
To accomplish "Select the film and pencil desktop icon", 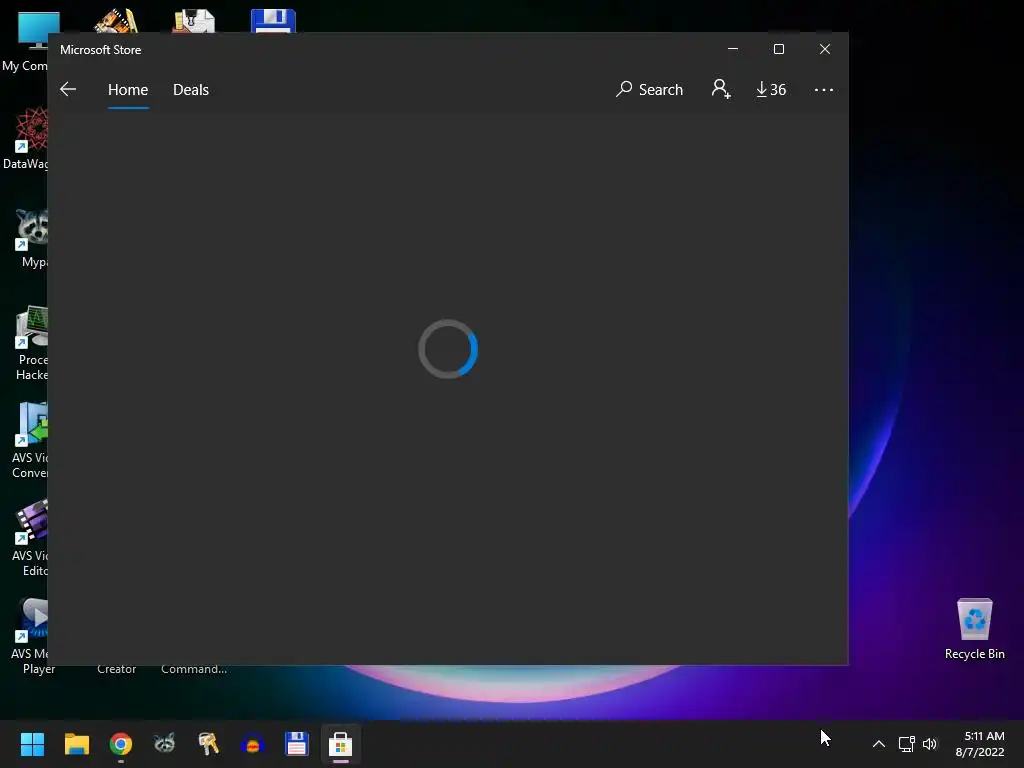I will [x=116, y=21].
